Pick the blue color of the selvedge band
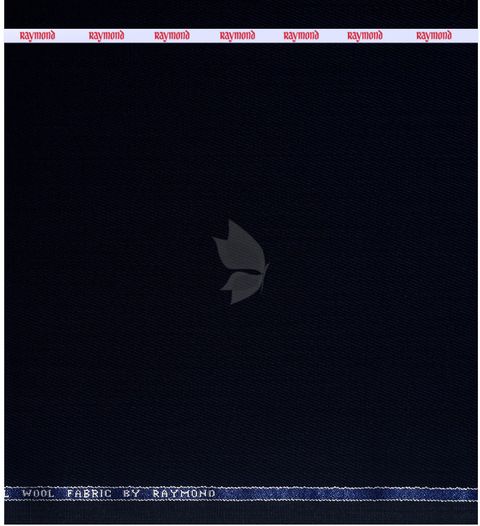This screenshot has height=526, width=480. pos(345,494)
